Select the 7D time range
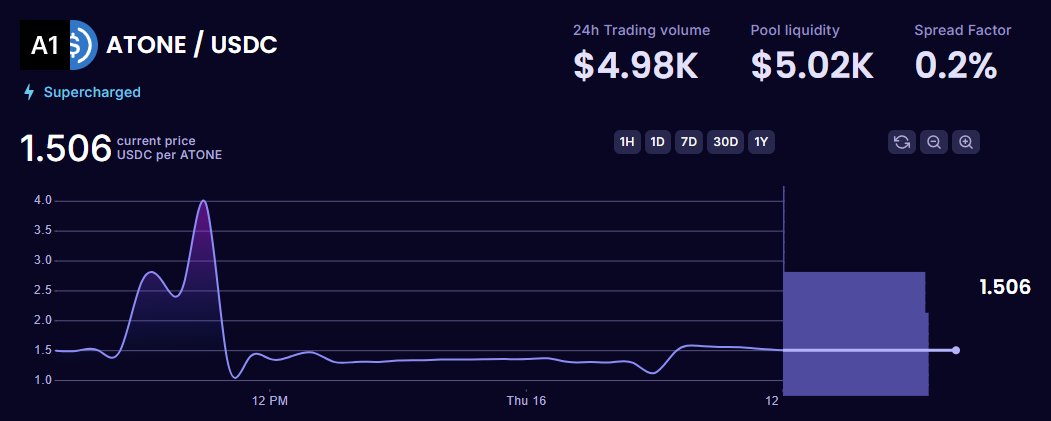Viewport: 1051px width, 421px height. tap(688, 142)
